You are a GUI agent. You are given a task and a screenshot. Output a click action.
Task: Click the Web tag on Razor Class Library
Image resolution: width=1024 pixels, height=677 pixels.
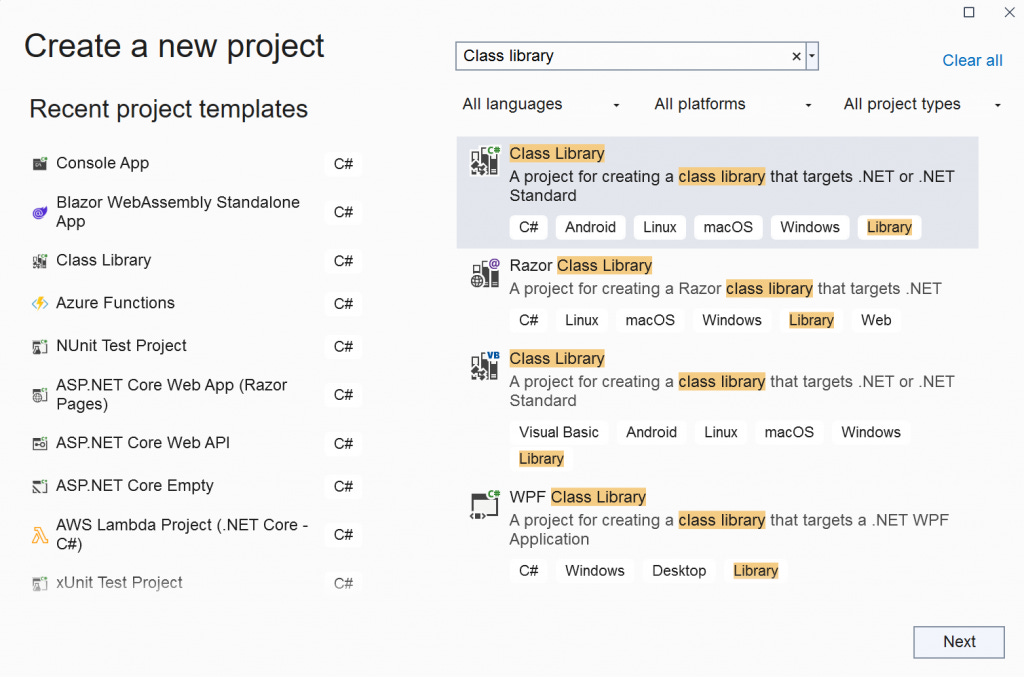pos(876,321)
